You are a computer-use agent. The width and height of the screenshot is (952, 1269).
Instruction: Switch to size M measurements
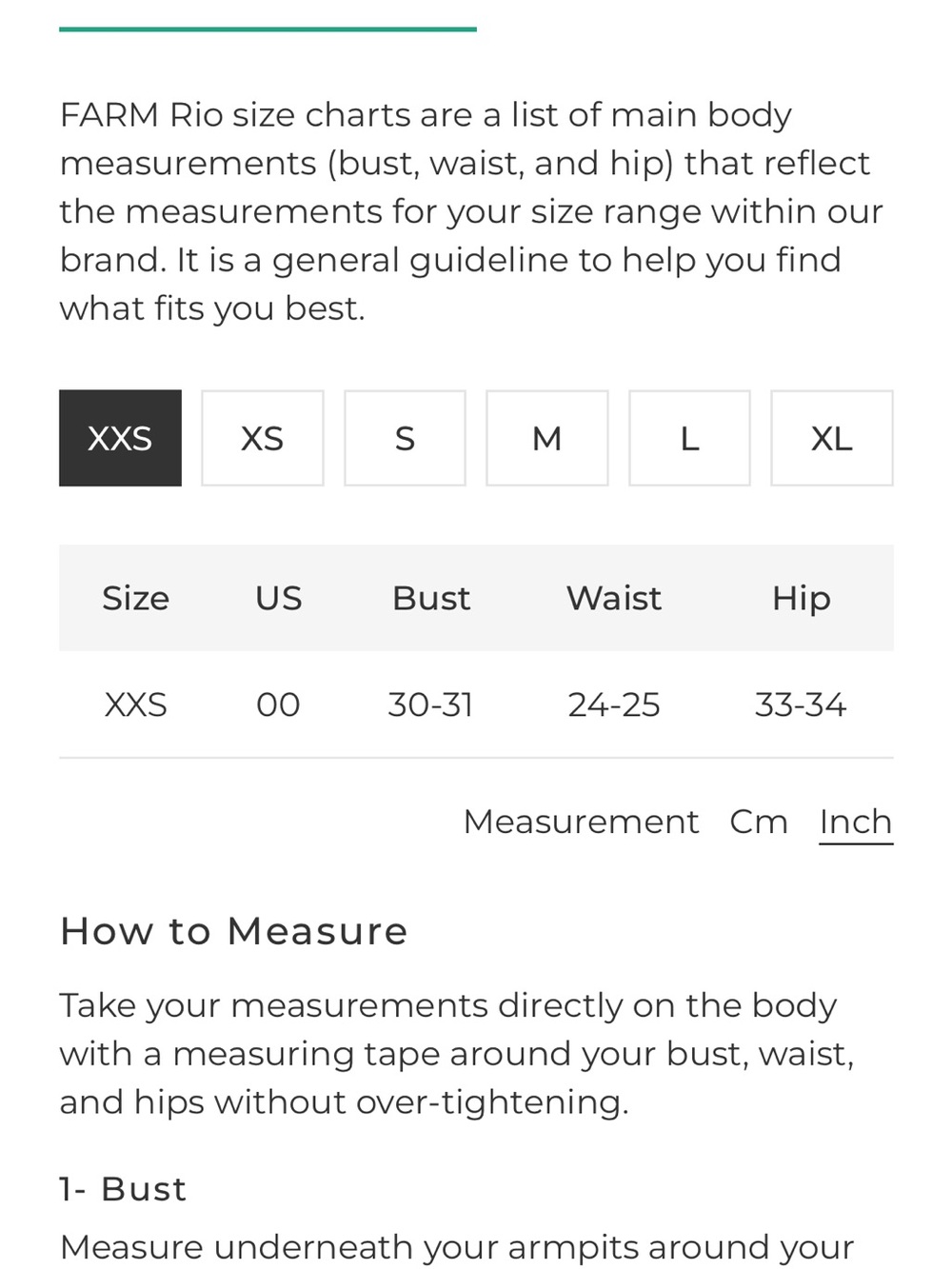547,438
